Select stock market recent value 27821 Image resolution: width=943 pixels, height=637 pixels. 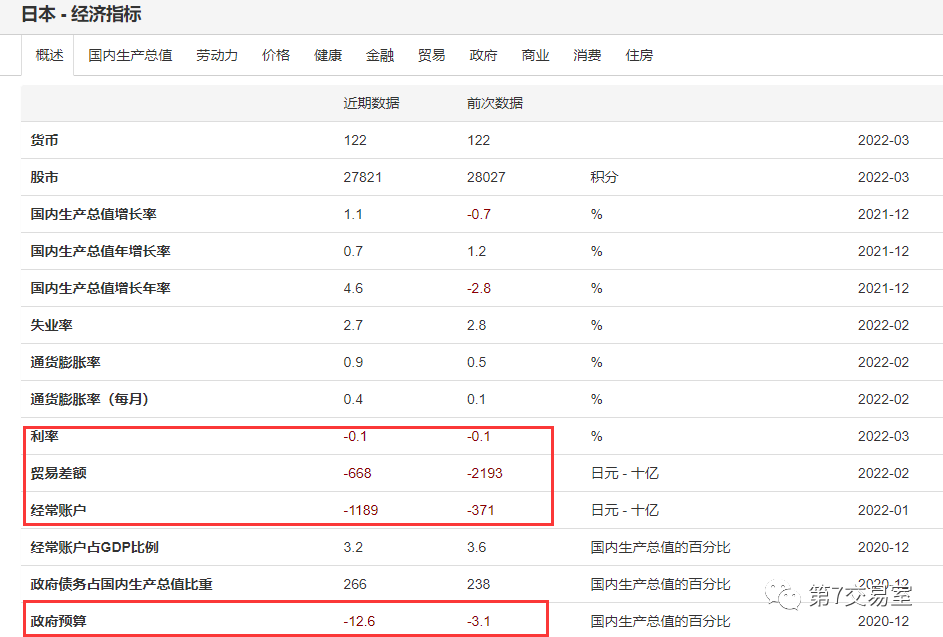pos(362,177)
